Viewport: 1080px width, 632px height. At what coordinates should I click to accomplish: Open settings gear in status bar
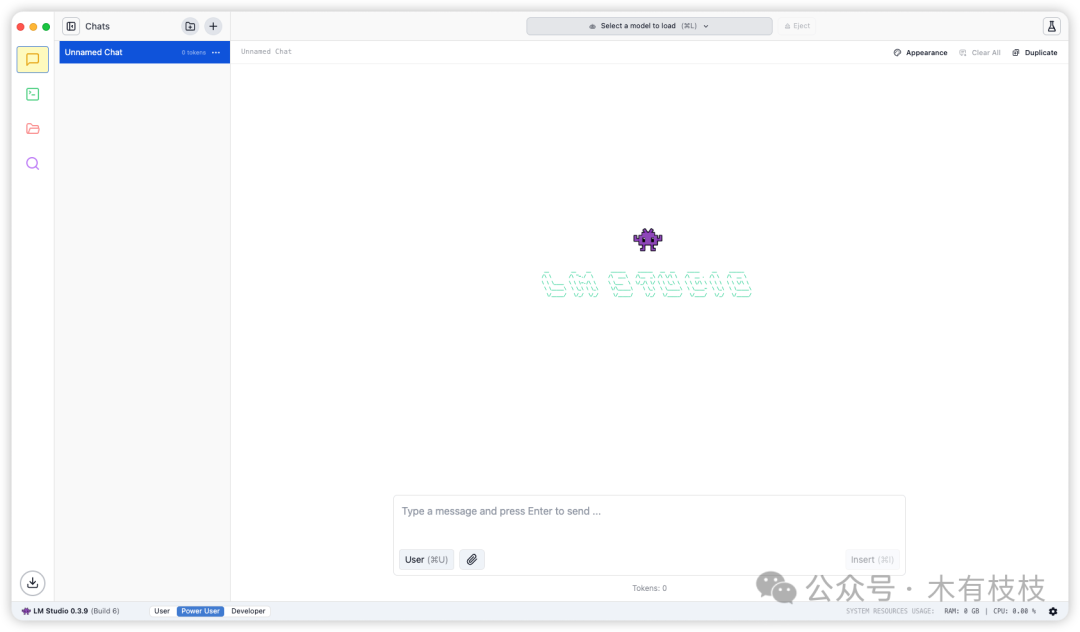1053,611
